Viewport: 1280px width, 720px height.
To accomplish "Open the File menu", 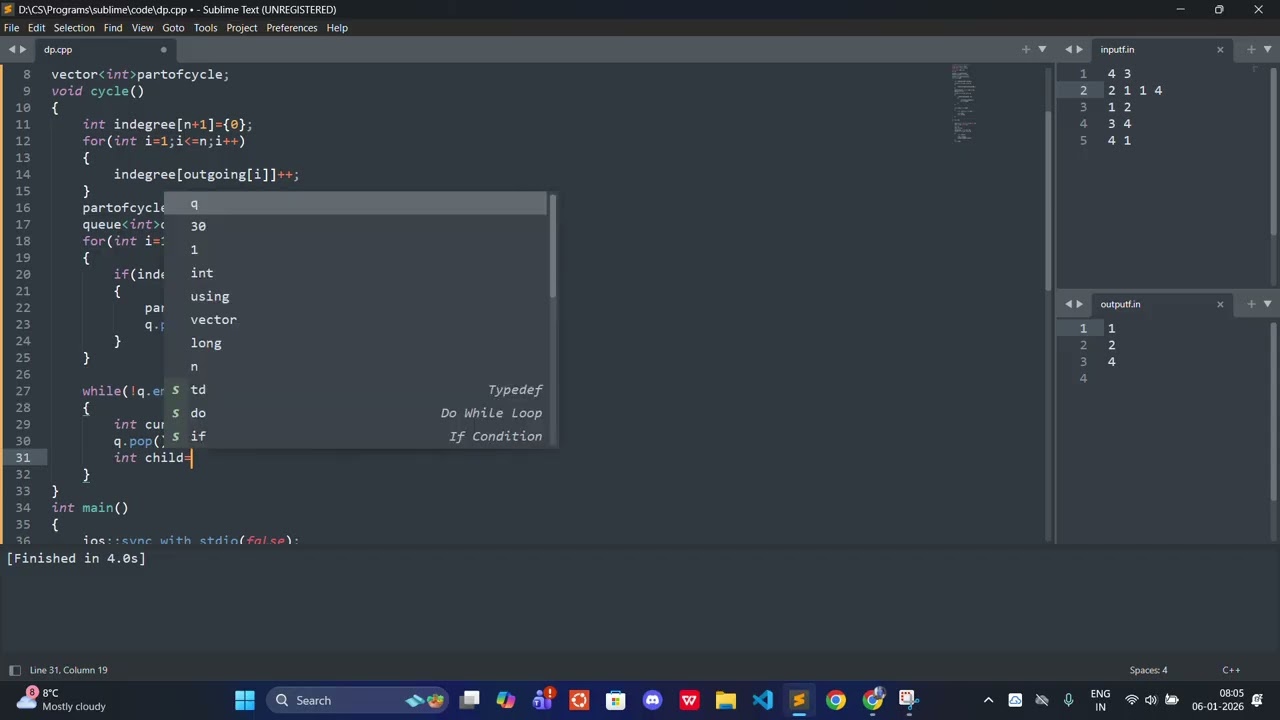I will [x=12, y=28].
